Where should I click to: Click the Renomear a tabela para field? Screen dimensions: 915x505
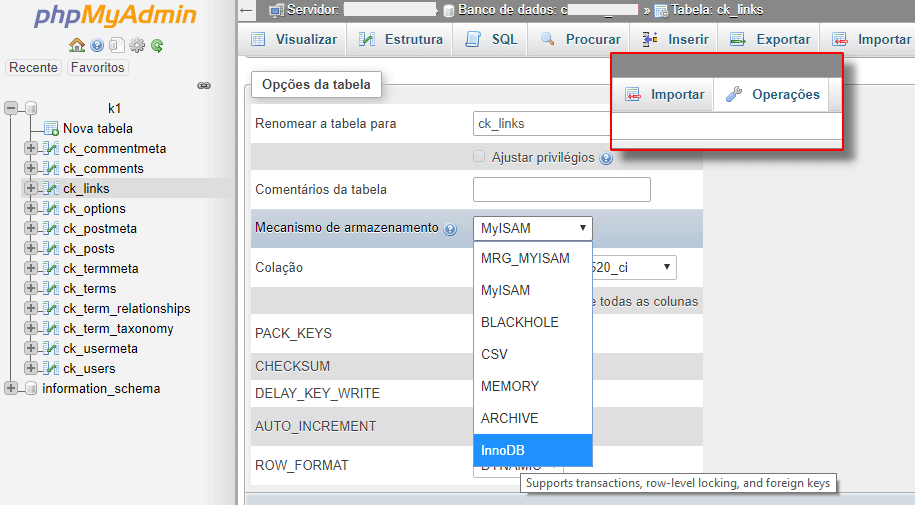pyautogui.click(x=542, y=124)
